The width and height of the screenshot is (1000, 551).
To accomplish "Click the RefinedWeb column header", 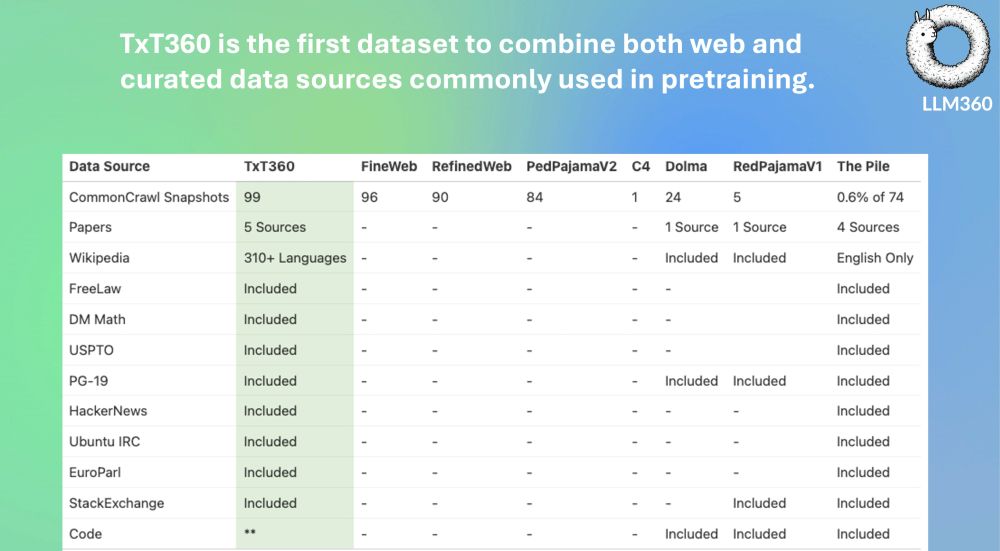I will click(471, 166).
